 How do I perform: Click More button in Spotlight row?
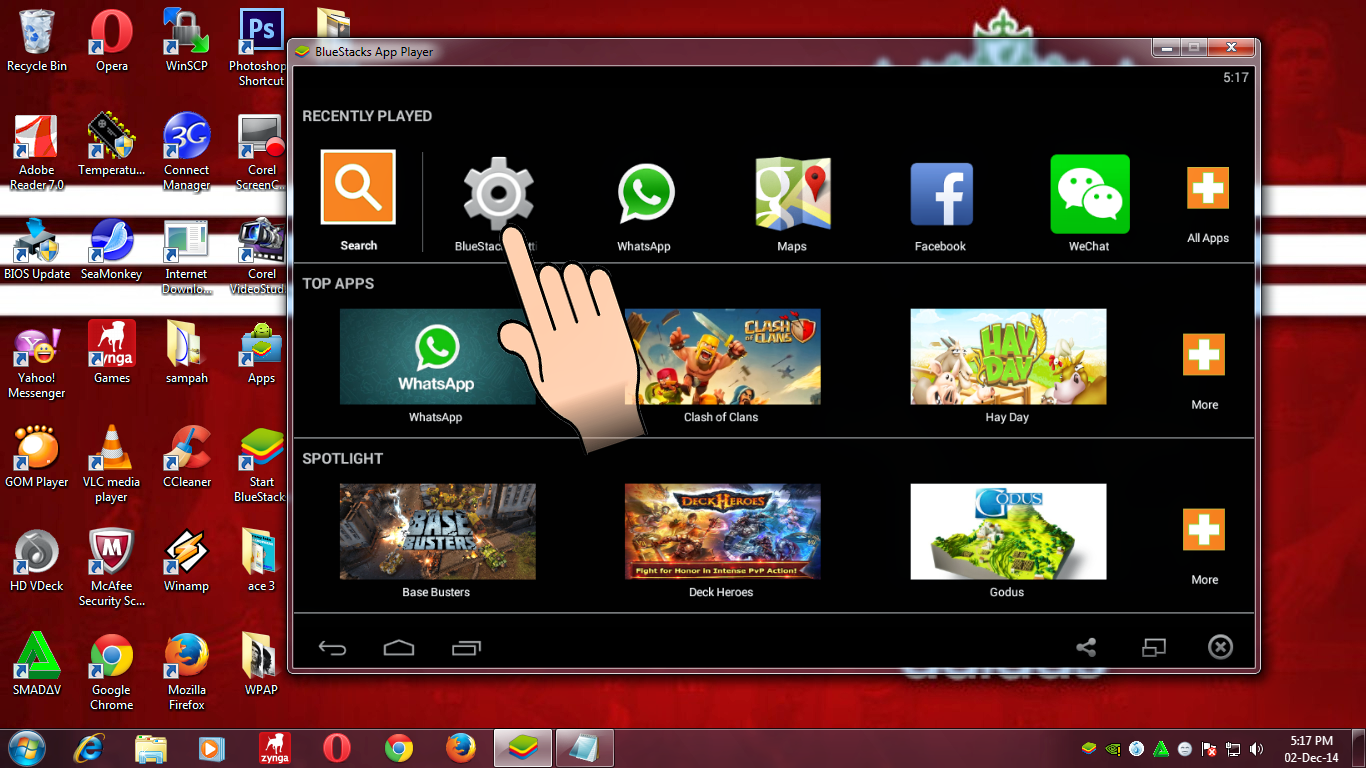1204,530
